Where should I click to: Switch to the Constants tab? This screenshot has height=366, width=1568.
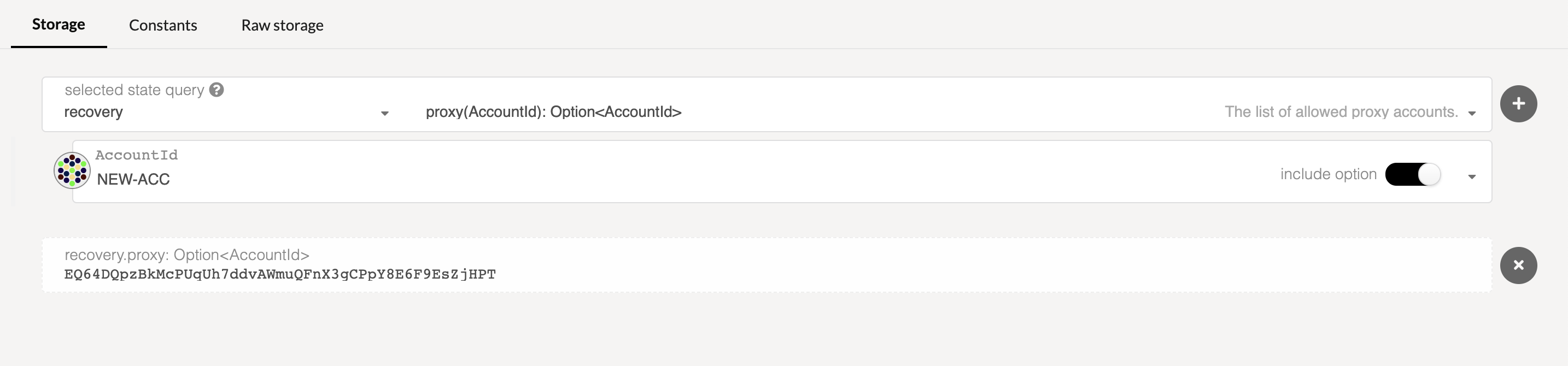pos(162,25)
